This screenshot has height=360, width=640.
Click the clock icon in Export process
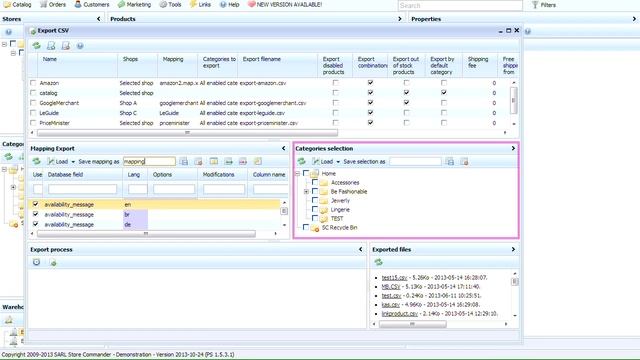pos(36,262)
